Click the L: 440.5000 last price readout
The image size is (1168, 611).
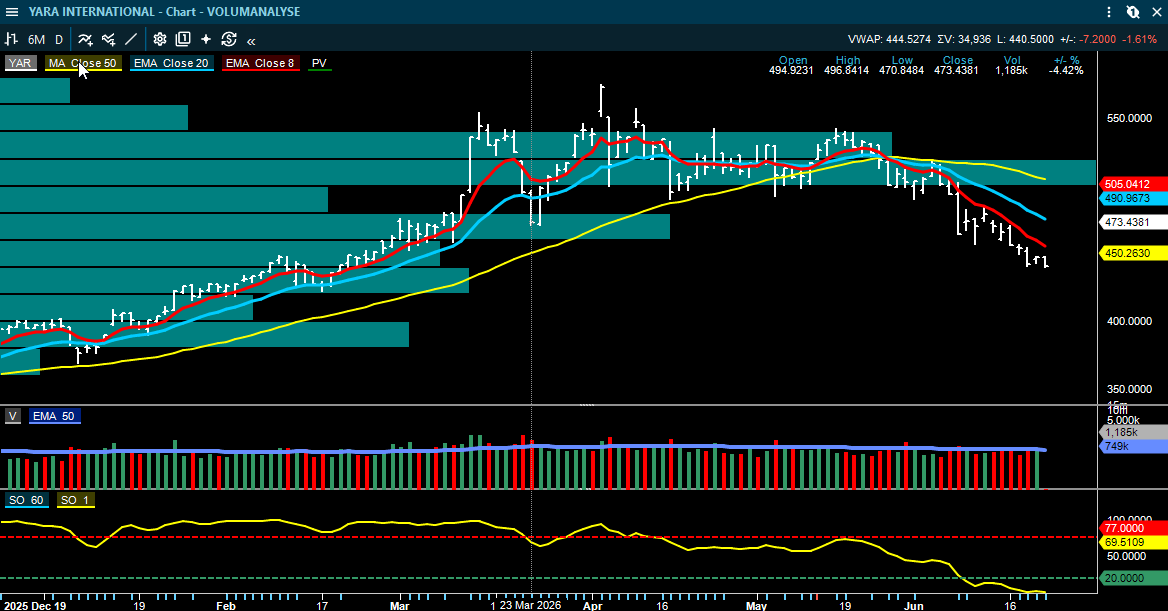click(x=1025, y=39)
